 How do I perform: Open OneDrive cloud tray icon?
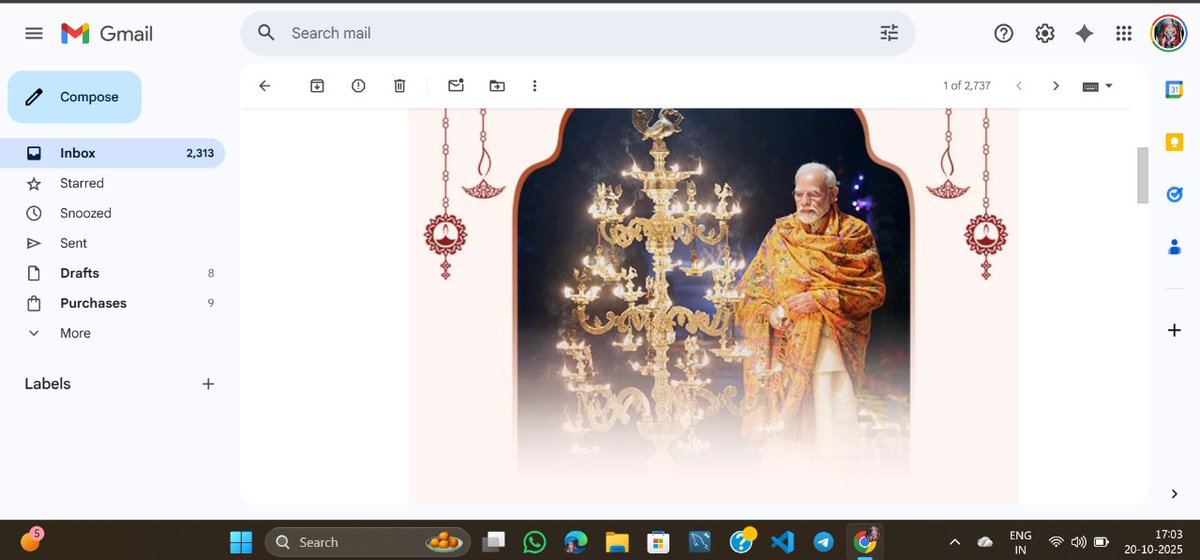tap(985, 542)
